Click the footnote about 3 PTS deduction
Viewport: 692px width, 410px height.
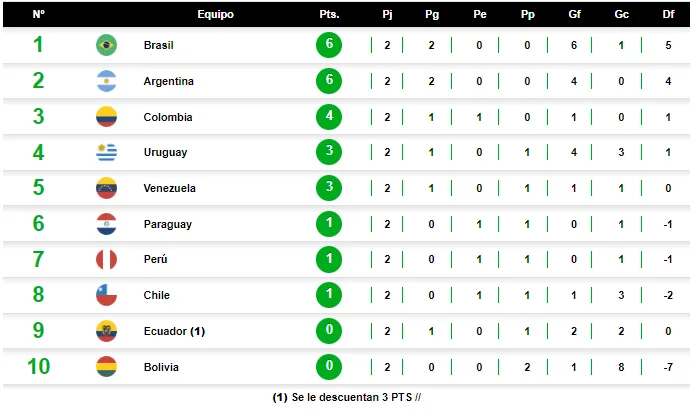tap(346, 397)
